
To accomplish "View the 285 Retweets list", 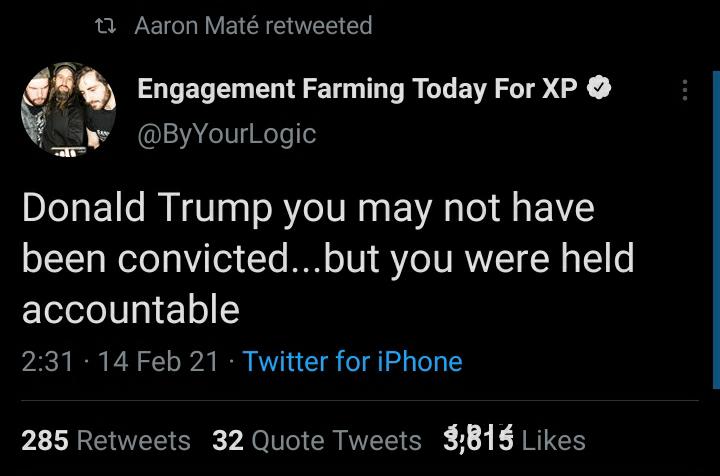I will pos(106,440).
